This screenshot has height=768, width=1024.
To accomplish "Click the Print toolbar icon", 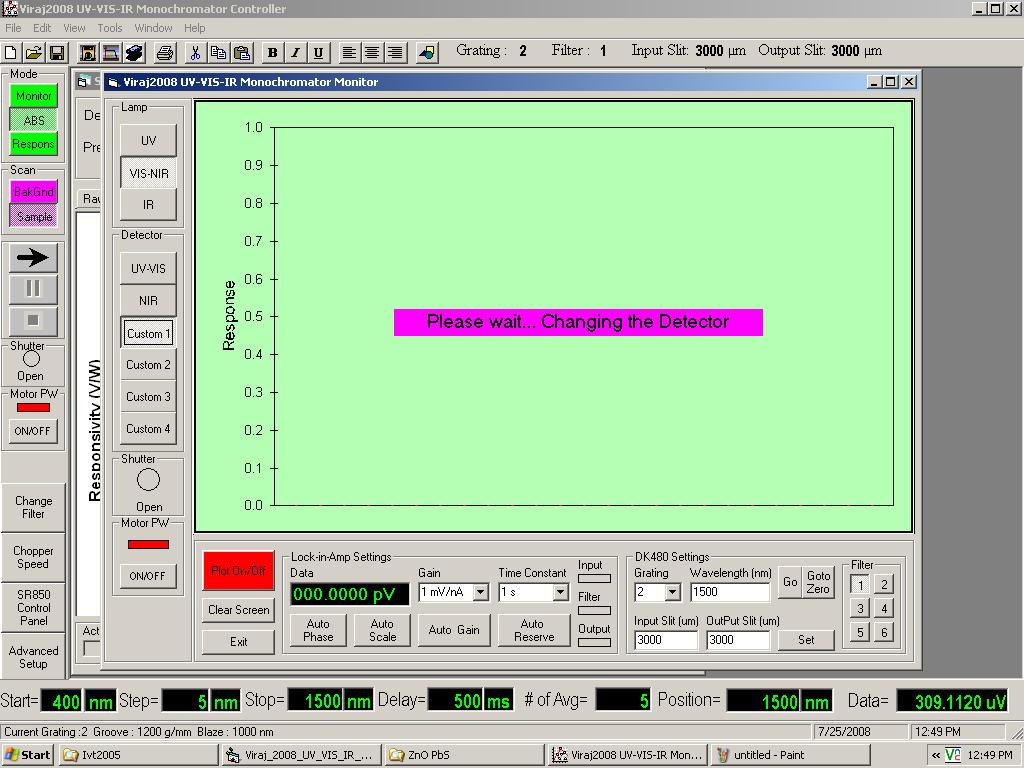I will pyautogui.click(x=165, y=52).
